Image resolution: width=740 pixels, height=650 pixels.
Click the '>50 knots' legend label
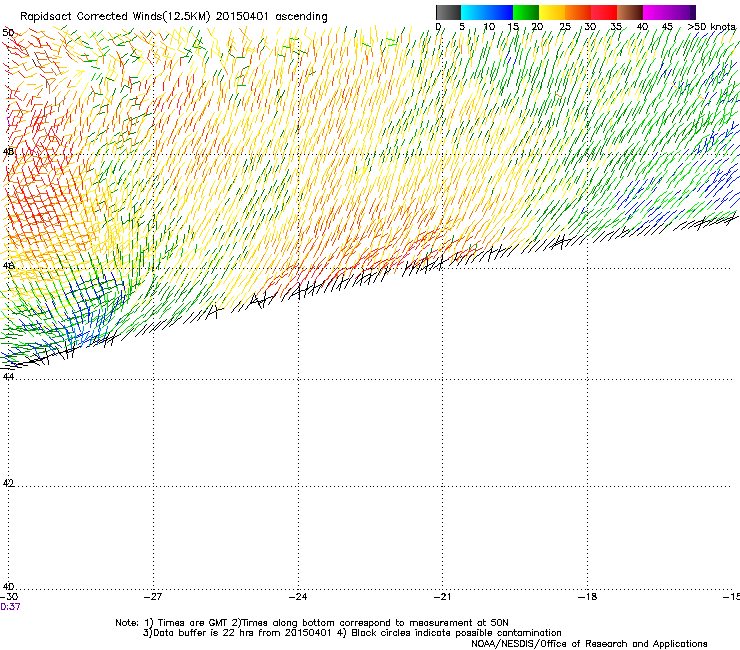point(711,27)
